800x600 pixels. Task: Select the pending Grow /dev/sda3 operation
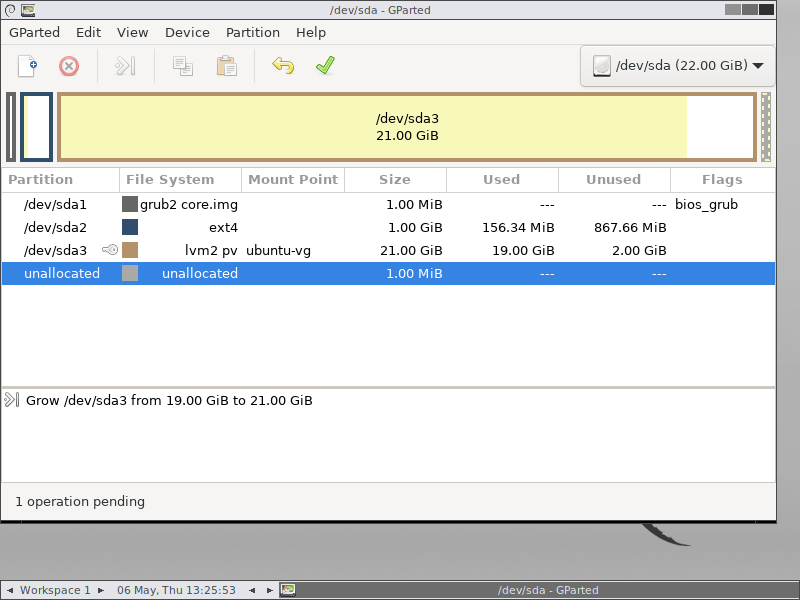pyautogui.click(x=168, y=400)
